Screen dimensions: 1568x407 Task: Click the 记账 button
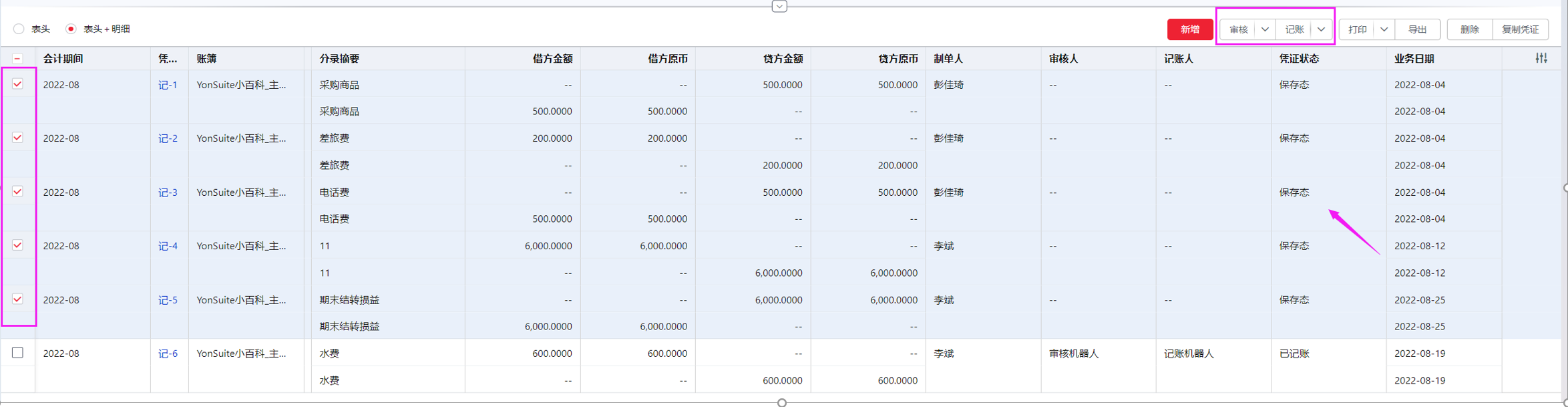[x=1294, y=29]
